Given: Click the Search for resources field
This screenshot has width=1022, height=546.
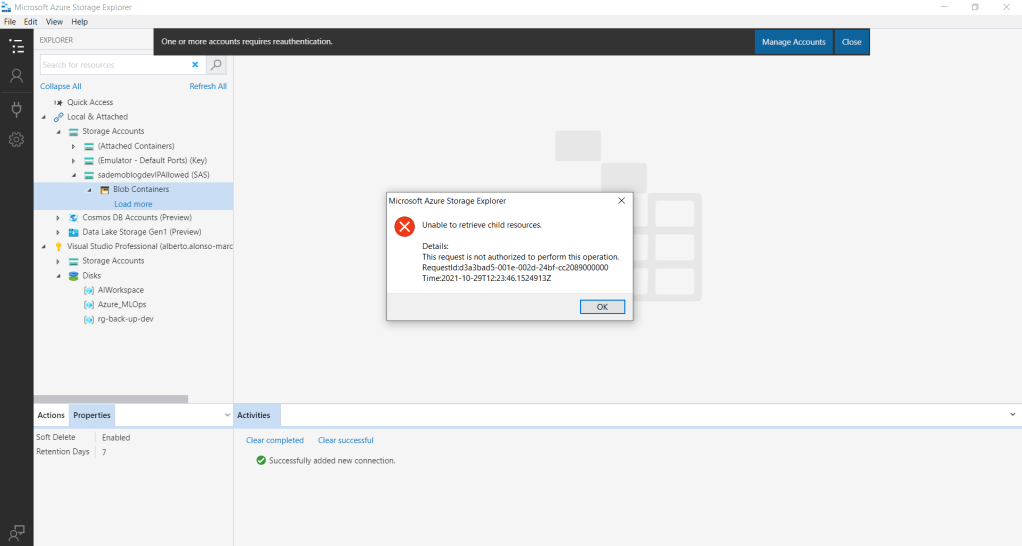Looking at the screenshot, I should (x=113, y=65).
